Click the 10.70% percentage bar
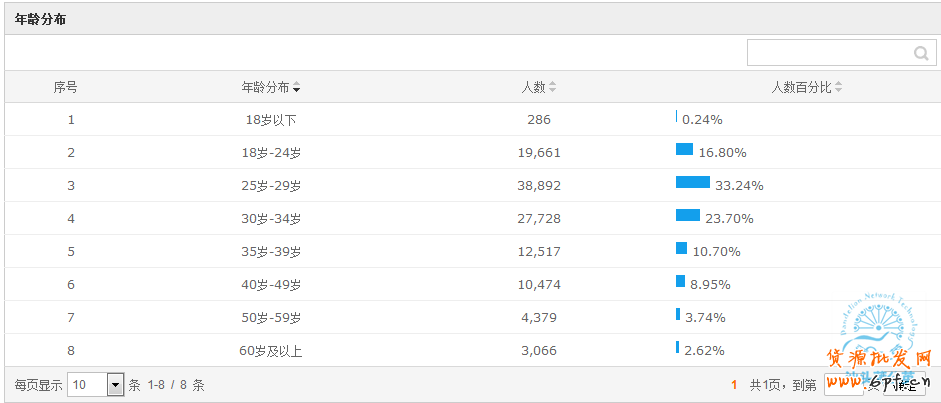 point(681,248)
